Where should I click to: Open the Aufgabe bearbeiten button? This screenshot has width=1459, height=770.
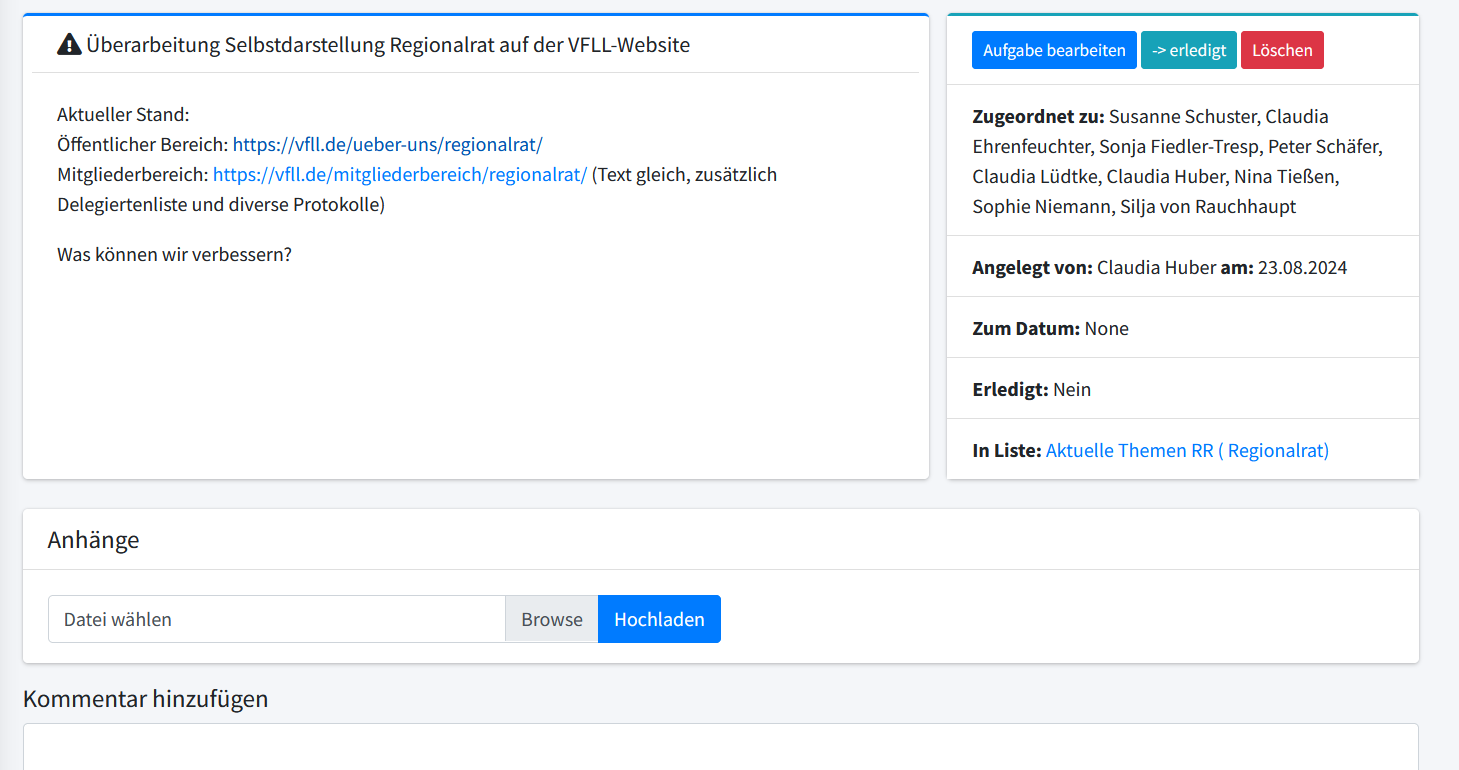pos(1054,50)
